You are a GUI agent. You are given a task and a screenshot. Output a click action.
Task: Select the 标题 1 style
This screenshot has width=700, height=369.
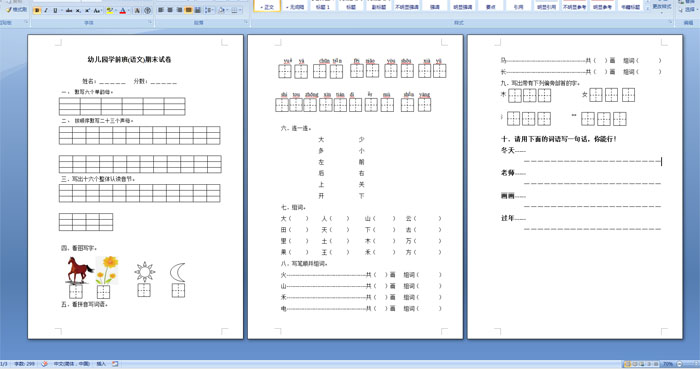322,6
